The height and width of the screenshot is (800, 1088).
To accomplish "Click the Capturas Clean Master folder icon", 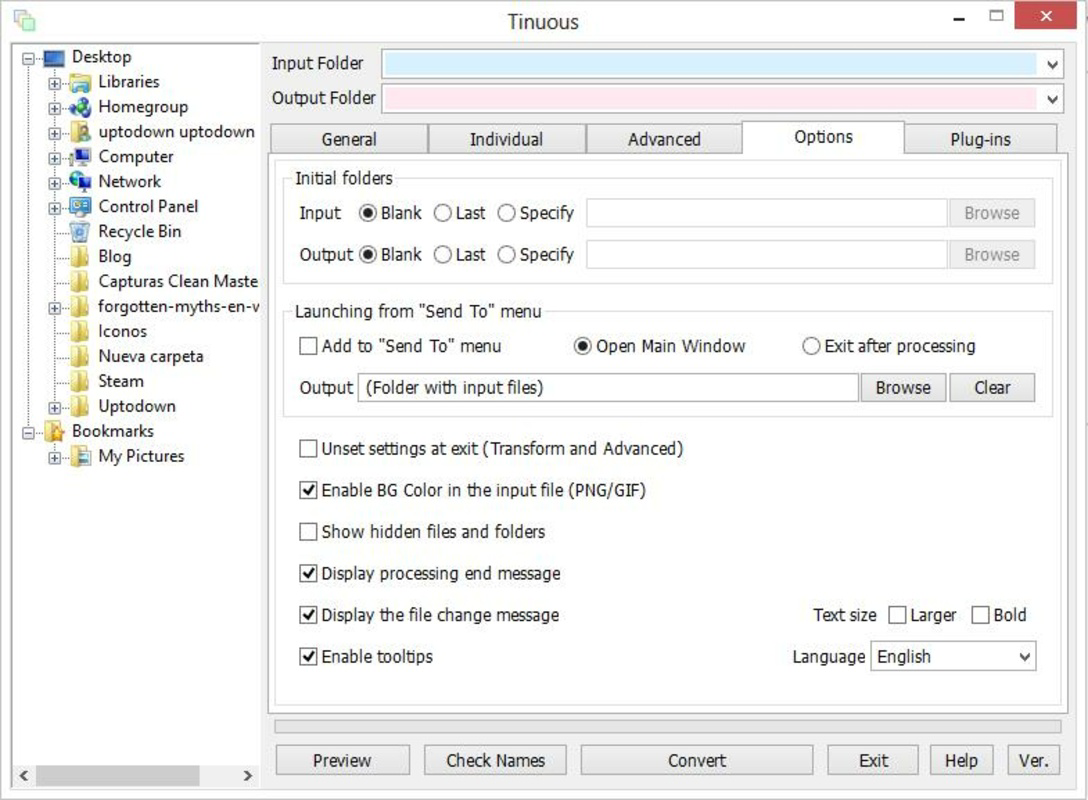I will coord(80,282).
